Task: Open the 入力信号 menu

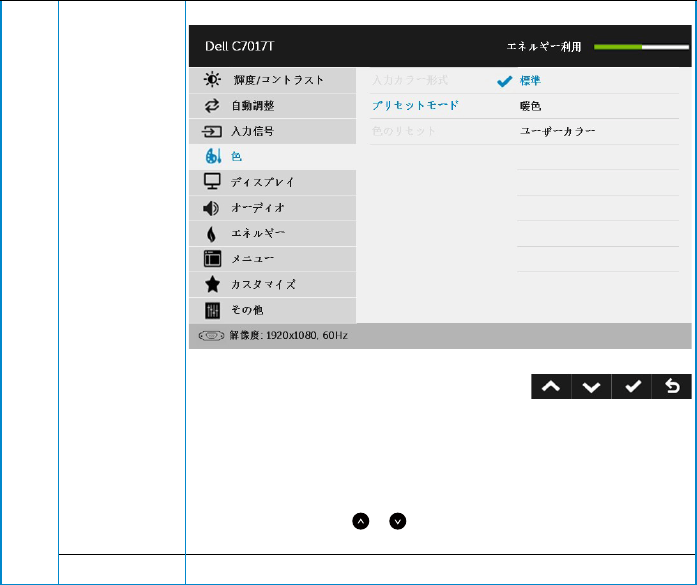Action: [x=272, y=132]
